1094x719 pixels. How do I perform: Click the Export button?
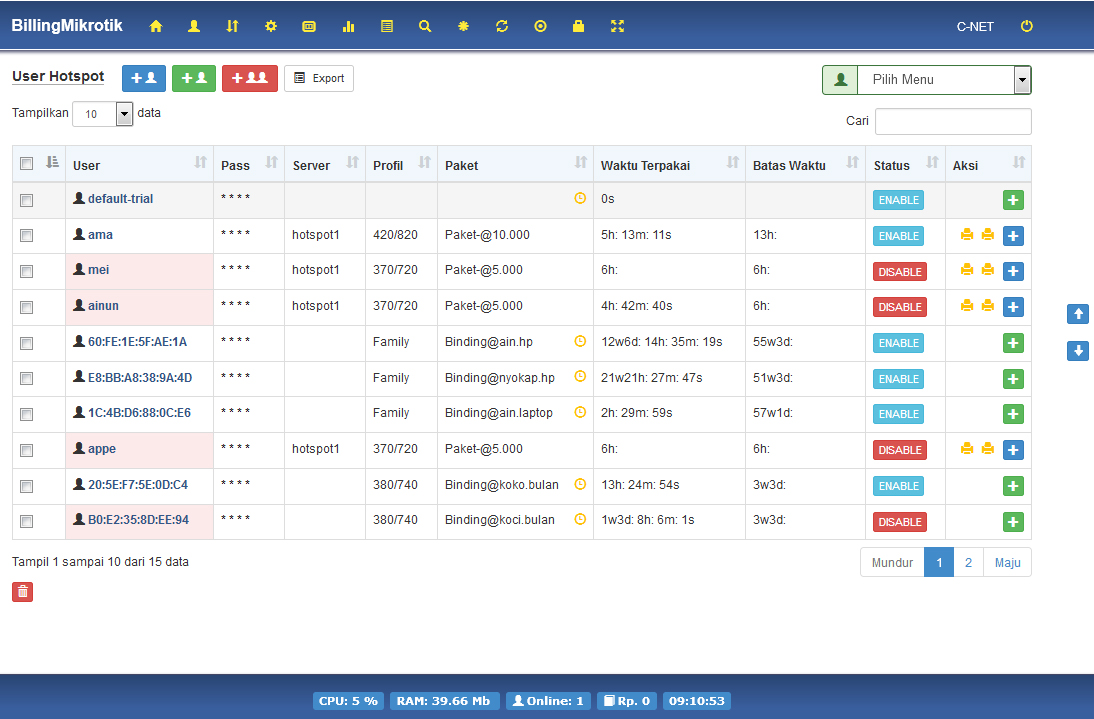pyautogui.click(x=319, y=78)
